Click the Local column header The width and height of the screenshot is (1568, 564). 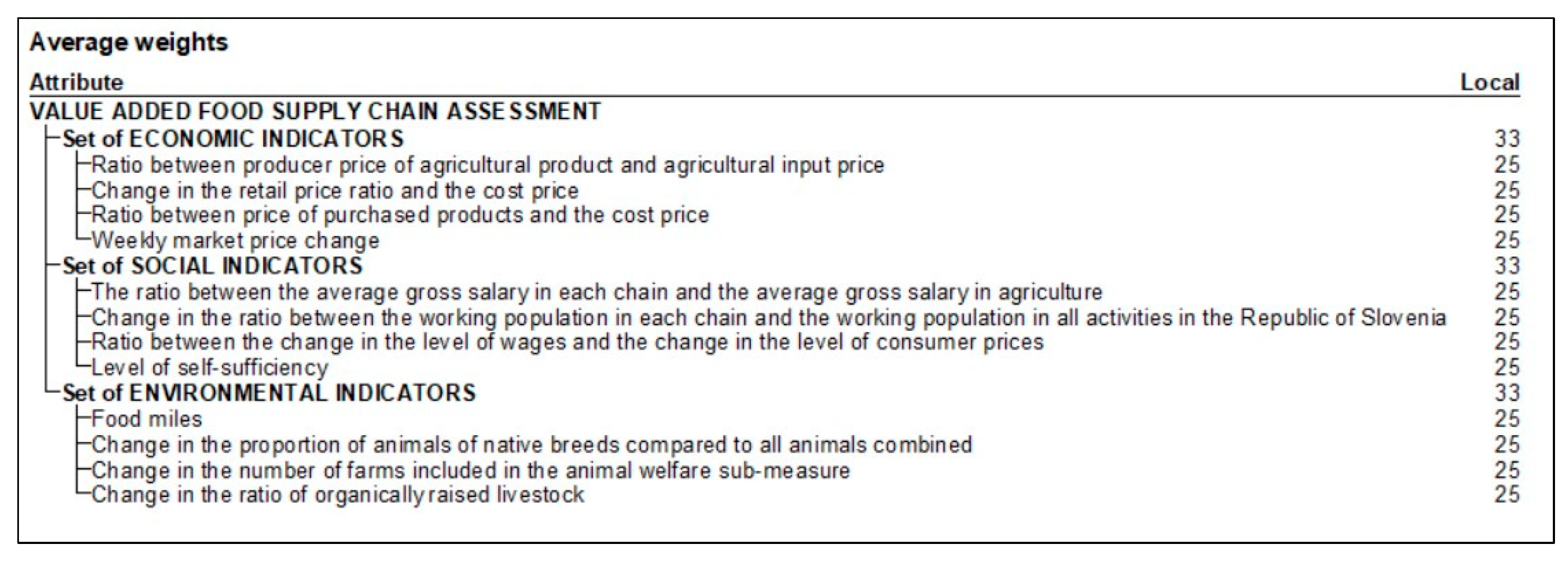[1489, 82]
